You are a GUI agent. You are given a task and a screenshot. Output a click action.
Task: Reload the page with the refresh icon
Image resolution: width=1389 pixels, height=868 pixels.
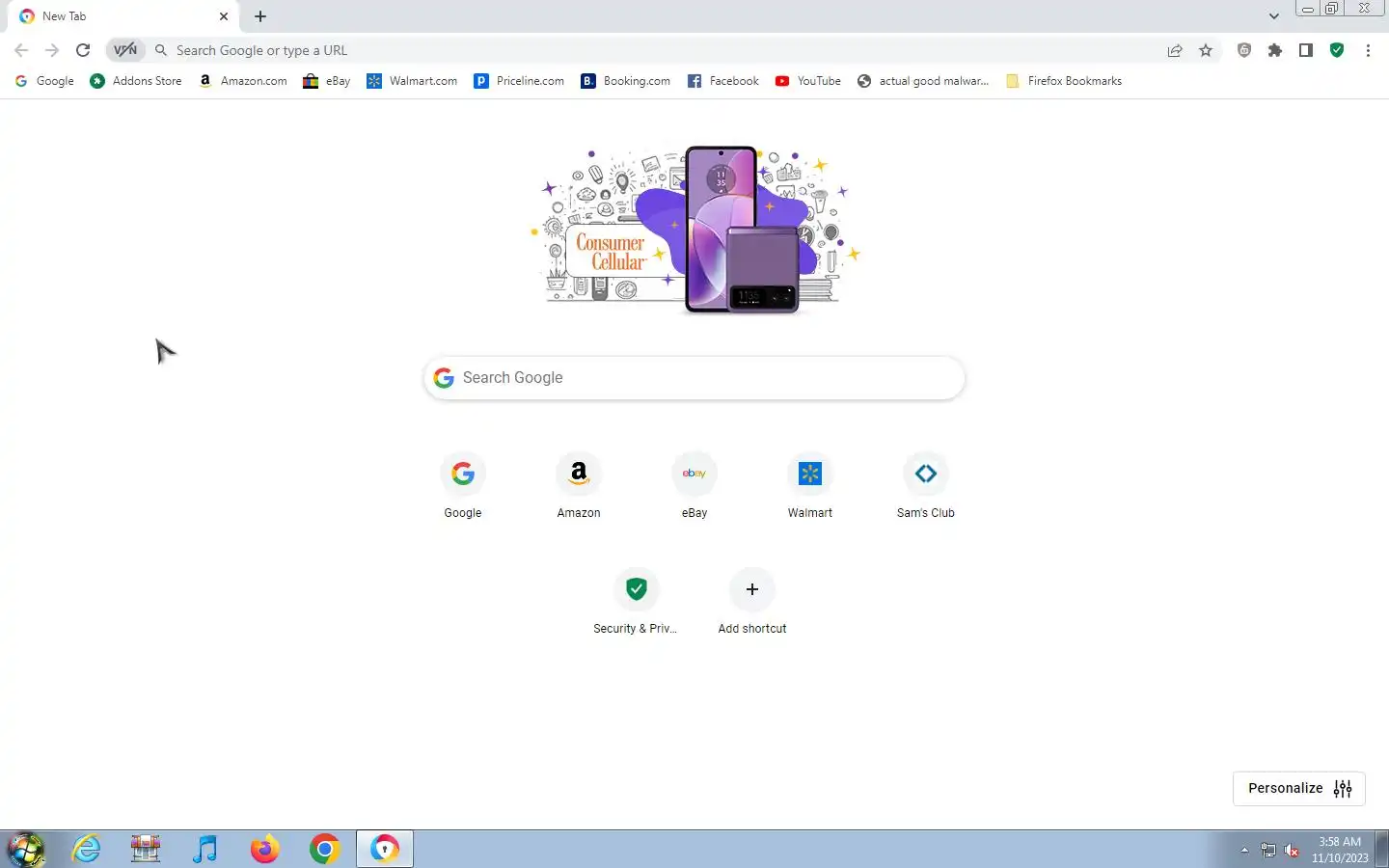83,50
